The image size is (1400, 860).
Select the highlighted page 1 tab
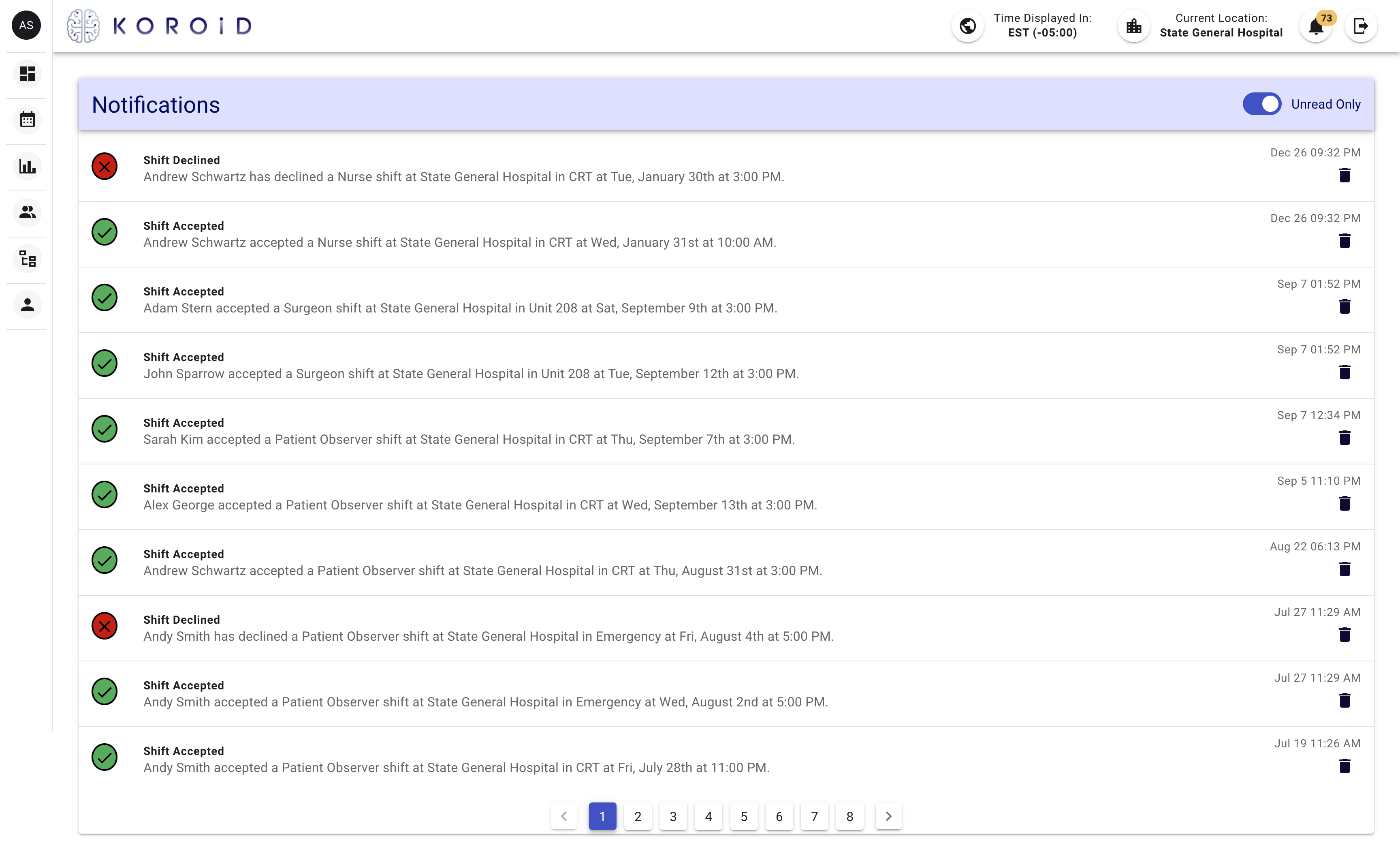click(x=602, y=816)
